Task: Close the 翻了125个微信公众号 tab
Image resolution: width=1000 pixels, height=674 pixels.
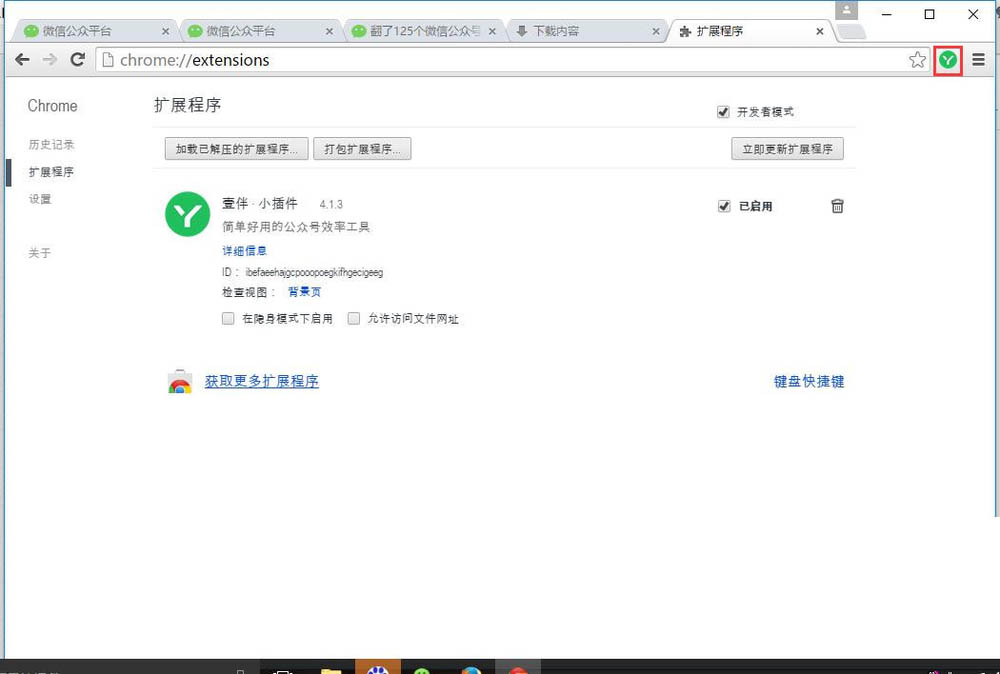Action: (x=492, y=31)
